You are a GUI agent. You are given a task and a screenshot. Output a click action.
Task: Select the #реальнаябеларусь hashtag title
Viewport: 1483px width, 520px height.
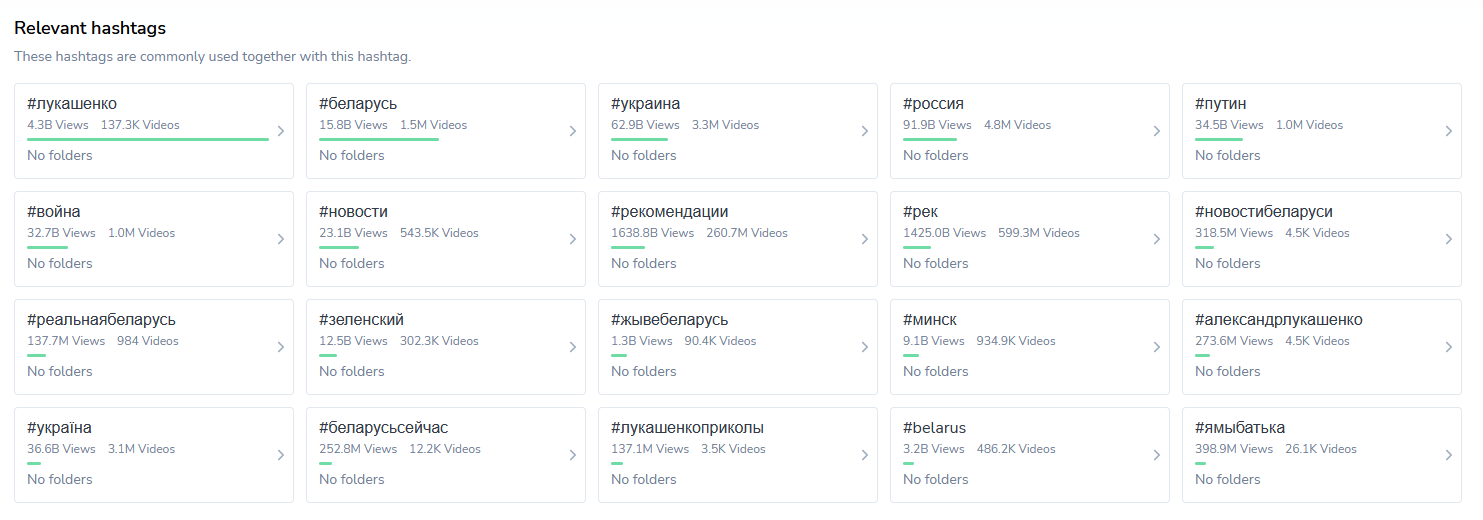tap(101, 320)
